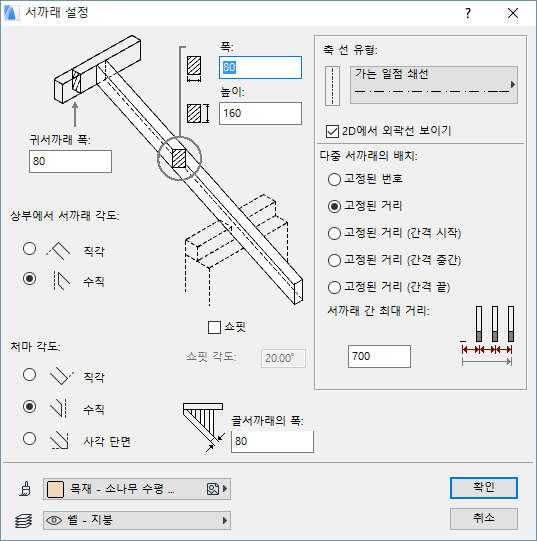Click the axis line type preview icon
Screen dimensions: 537x541
tap(332, 86)
